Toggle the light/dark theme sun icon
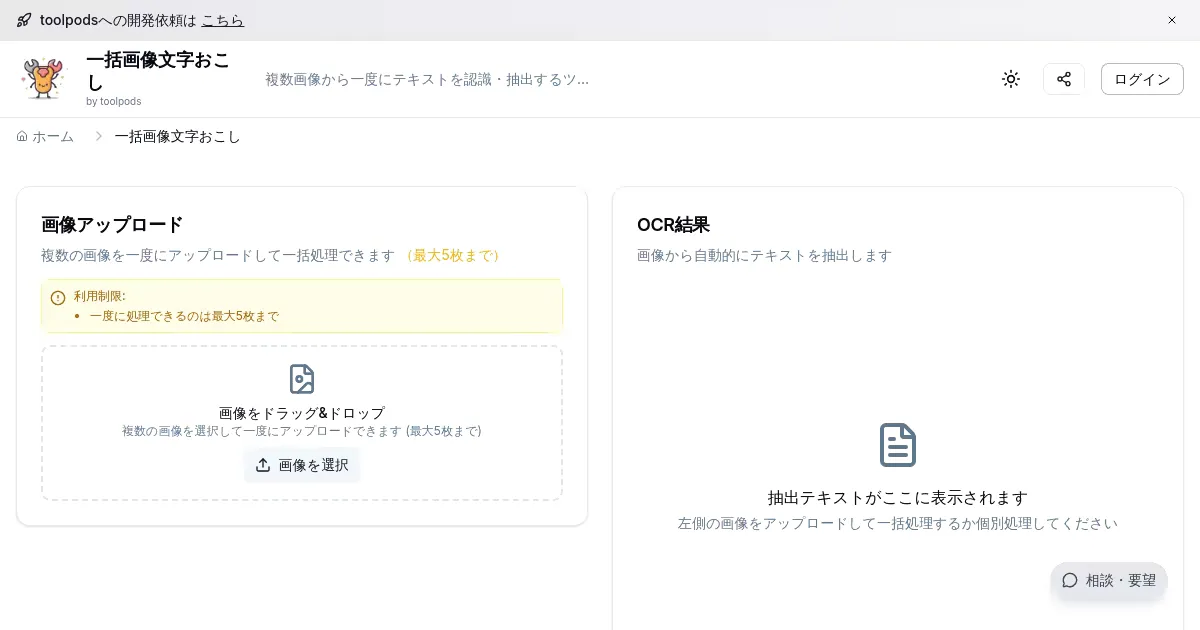Viewport: 1200px width, 630px height. tap(1011, 79)
